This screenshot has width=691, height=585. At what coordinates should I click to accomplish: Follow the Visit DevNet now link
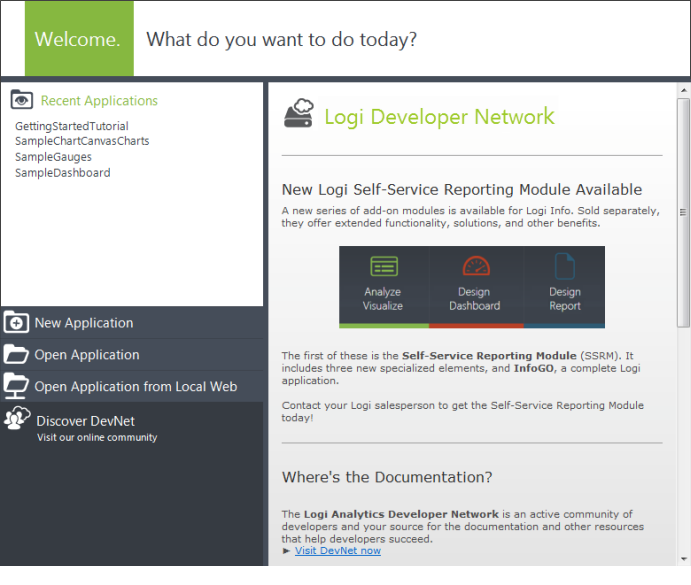(338, 551)
